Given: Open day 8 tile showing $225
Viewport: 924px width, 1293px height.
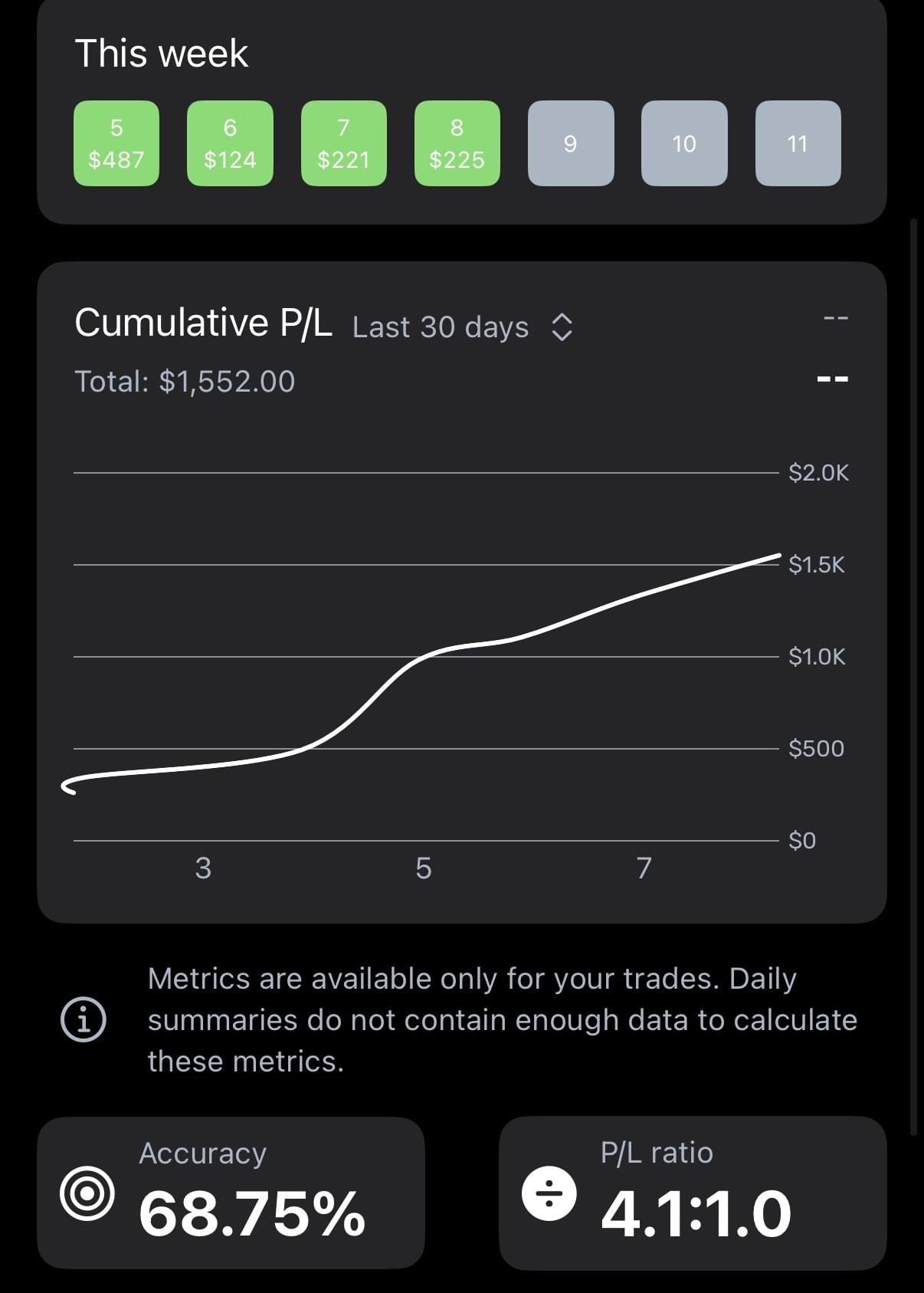Looking at the screenshot, I should [457, 143].
